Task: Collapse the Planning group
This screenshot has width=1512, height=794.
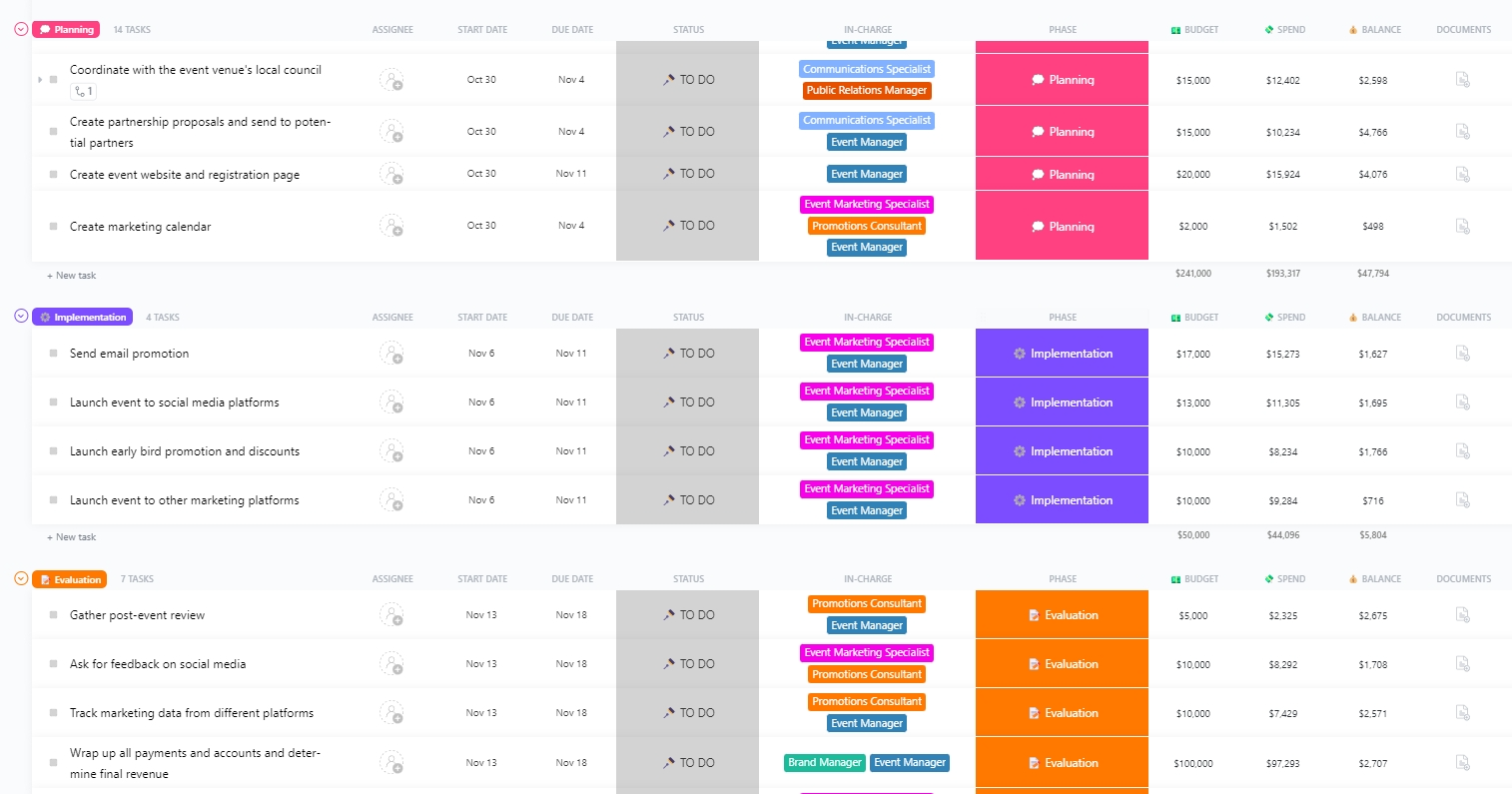Action: click(x=21, y=29)
